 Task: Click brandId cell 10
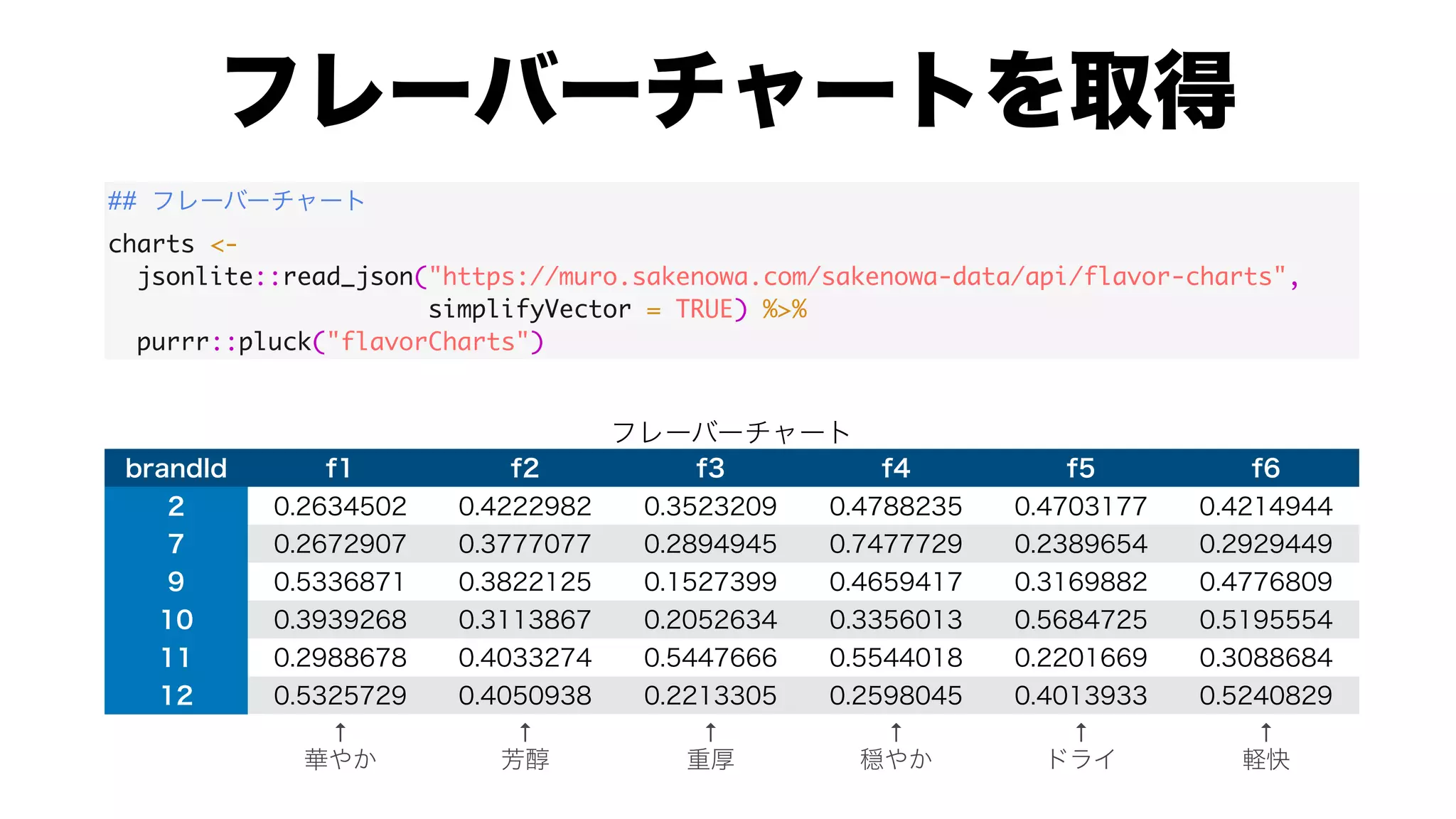pyautogui.click(x=176, y=620)
